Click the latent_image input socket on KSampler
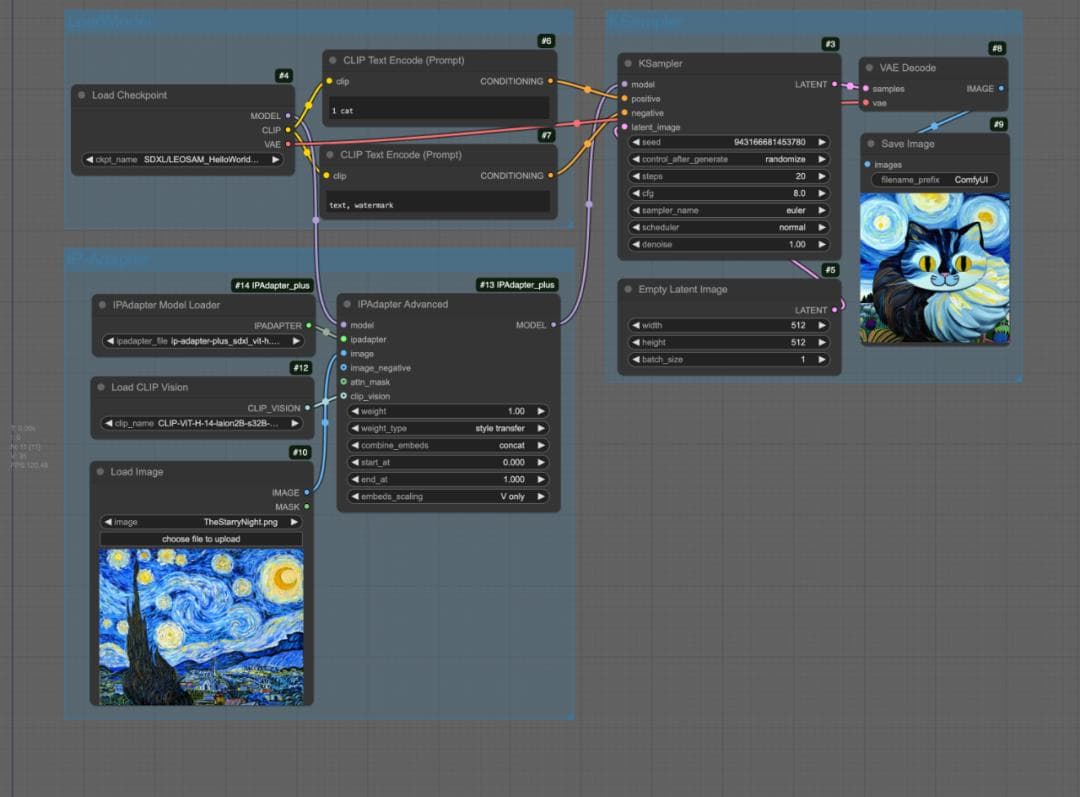The height and width of the screenshot is (797, 1080). tap(625, 127)
